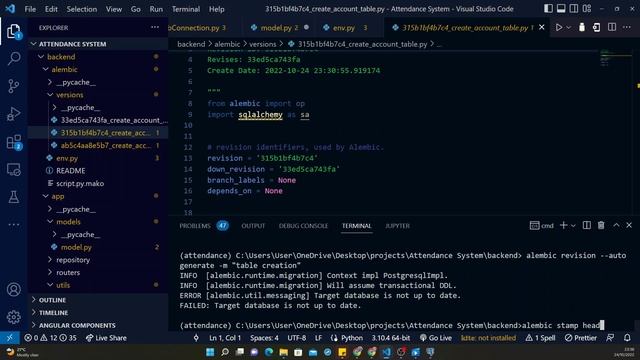Open script.py.mako file

[98, 183]
